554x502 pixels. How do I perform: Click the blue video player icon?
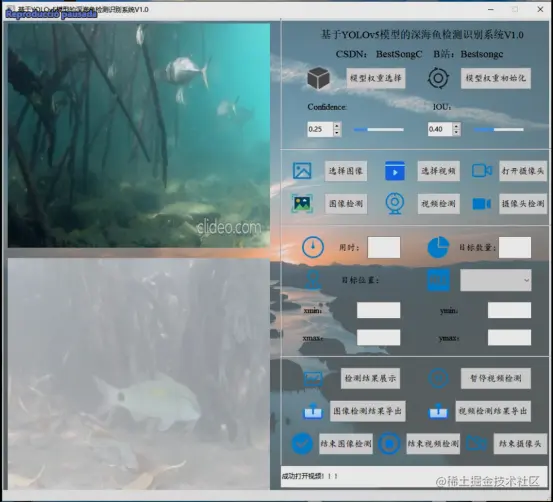395,171
